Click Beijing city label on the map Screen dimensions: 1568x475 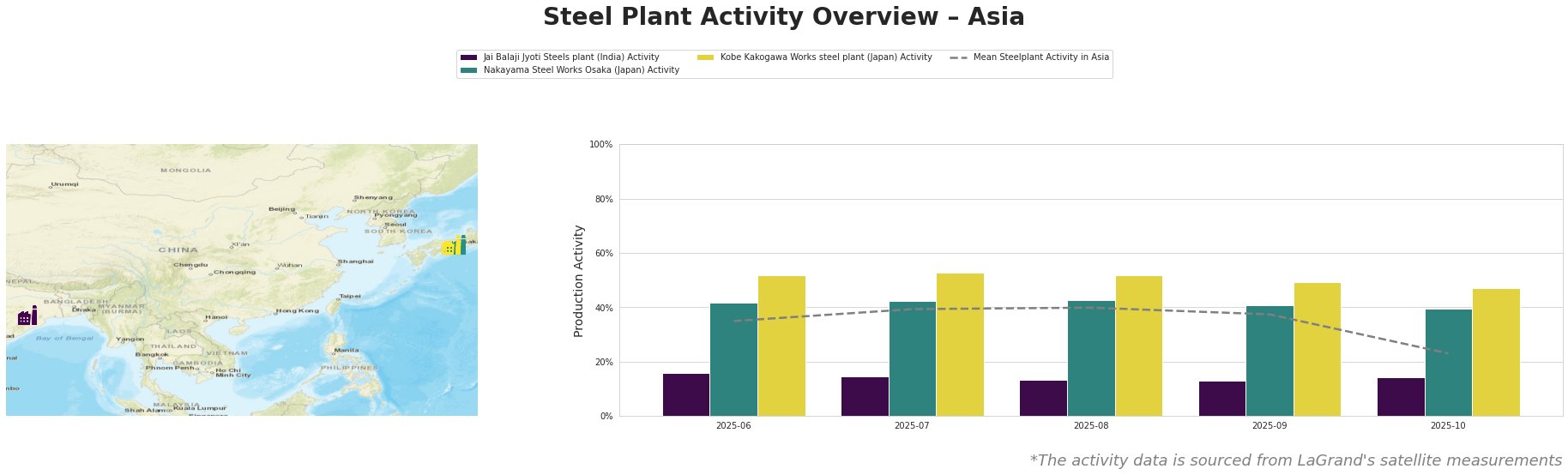tap(281, 208)
